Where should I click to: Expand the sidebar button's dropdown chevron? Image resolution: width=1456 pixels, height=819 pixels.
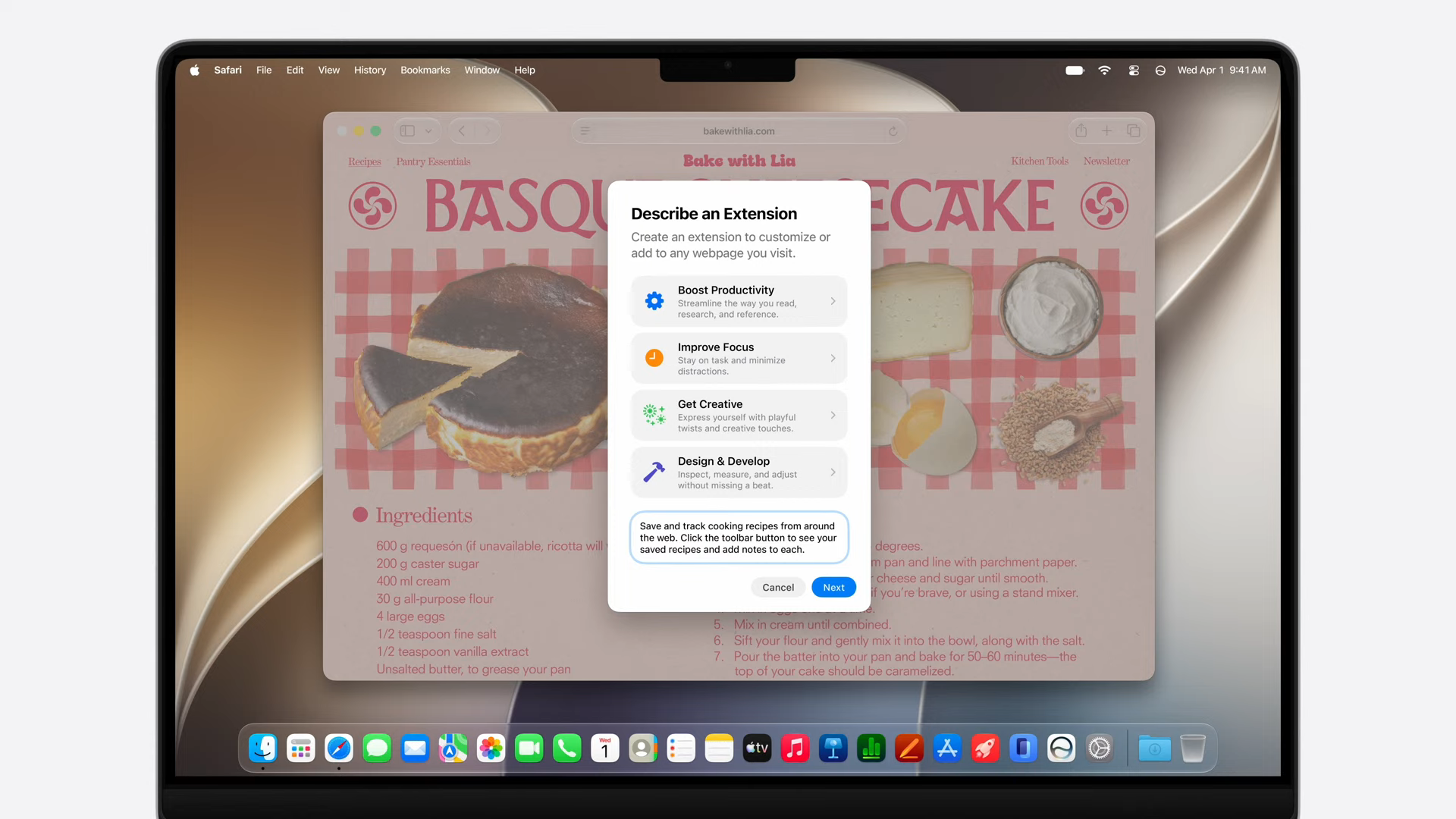(428, 130)
